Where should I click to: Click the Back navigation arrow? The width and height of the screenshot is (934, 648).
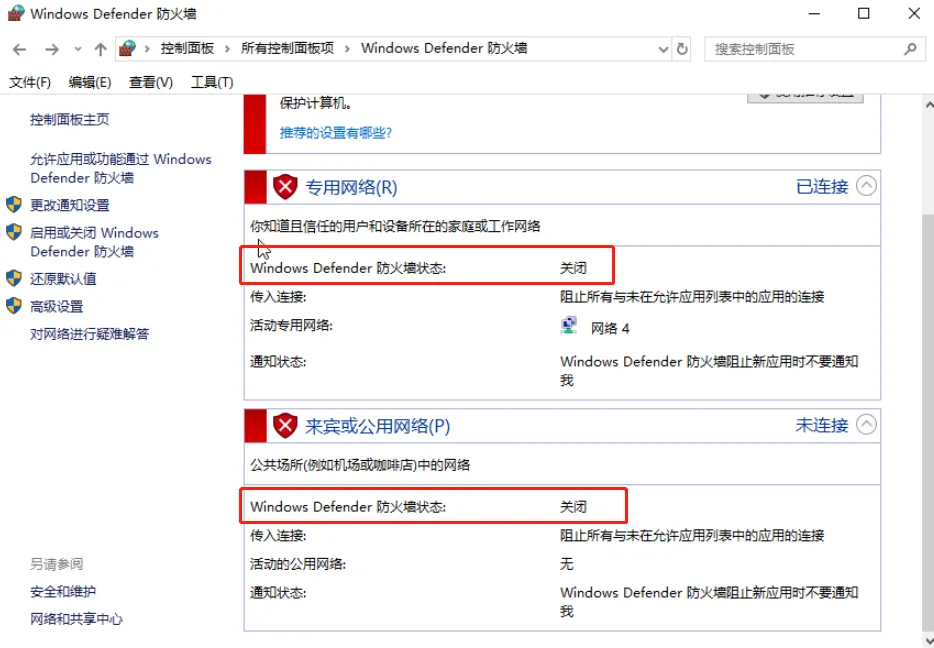[20, 49]
